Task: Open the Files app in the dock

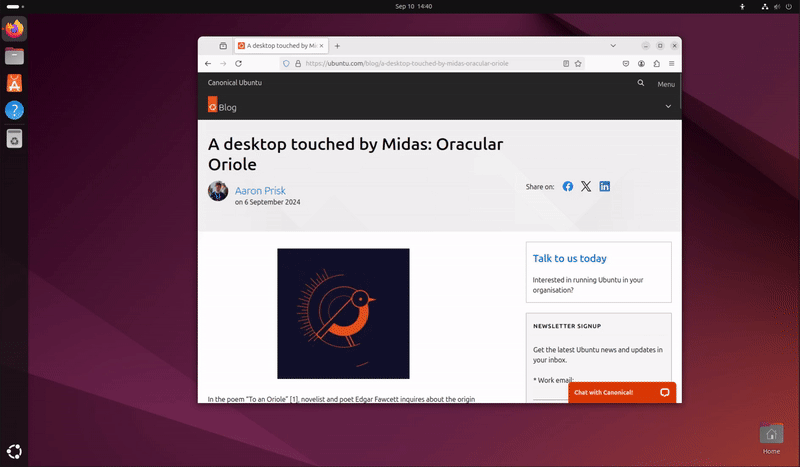Action: 14,56
